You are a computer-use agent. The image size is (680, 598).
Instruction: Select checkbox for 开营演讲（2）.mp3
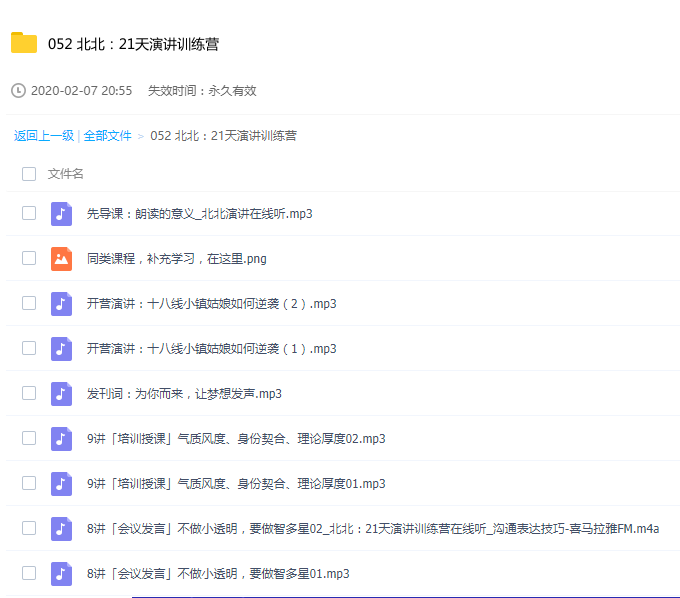29,303
